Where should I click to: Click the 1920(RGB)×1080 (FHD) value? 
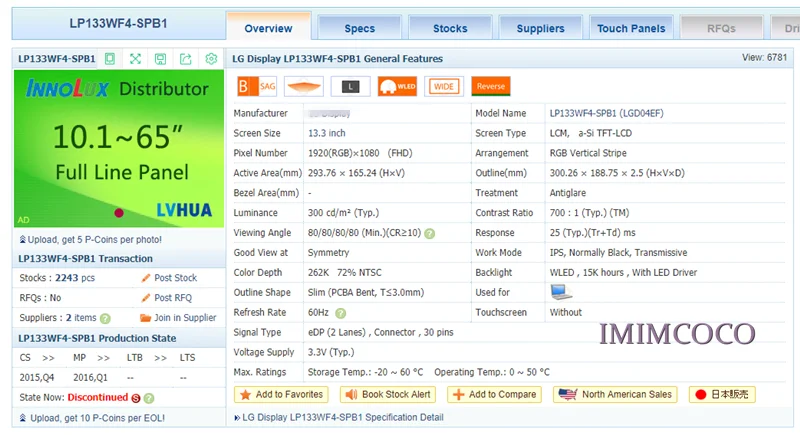(360, 153)
